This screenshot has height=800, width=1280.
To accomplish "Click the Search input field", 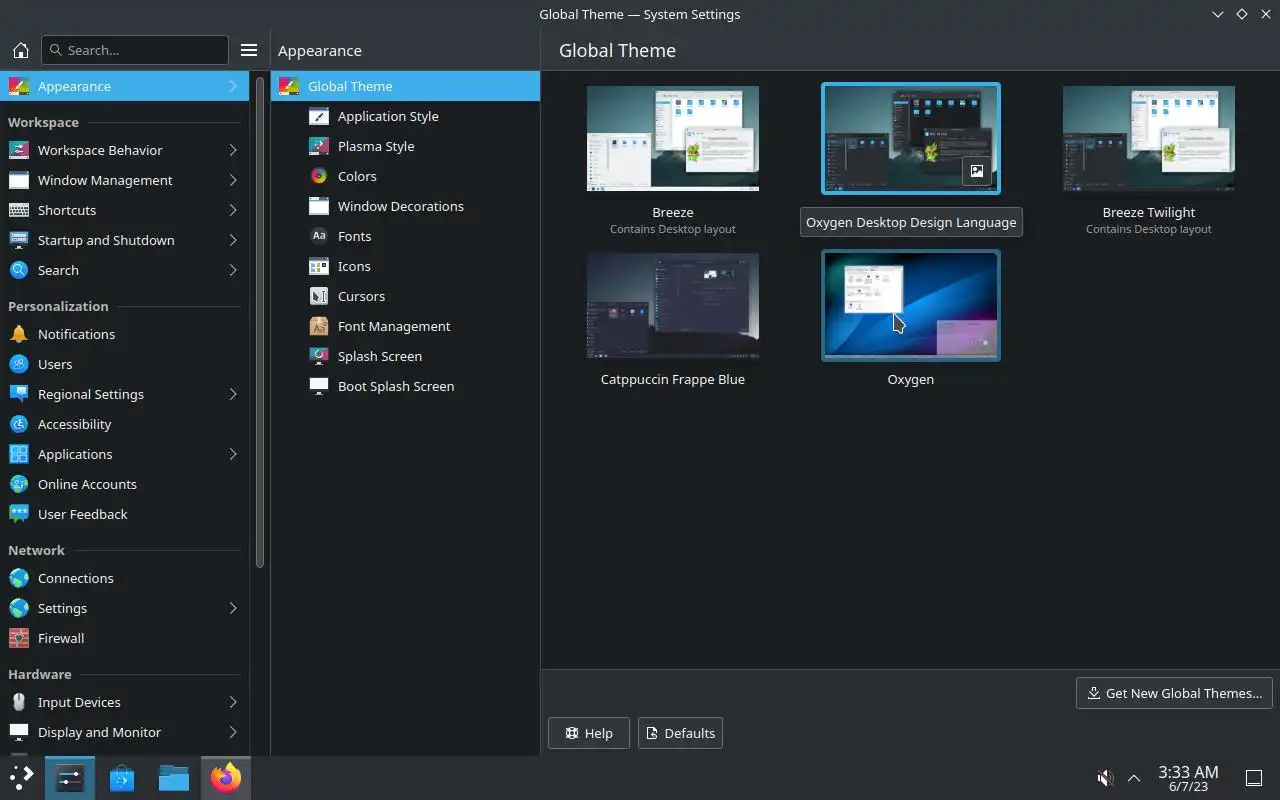I will [x=135, y=50].
